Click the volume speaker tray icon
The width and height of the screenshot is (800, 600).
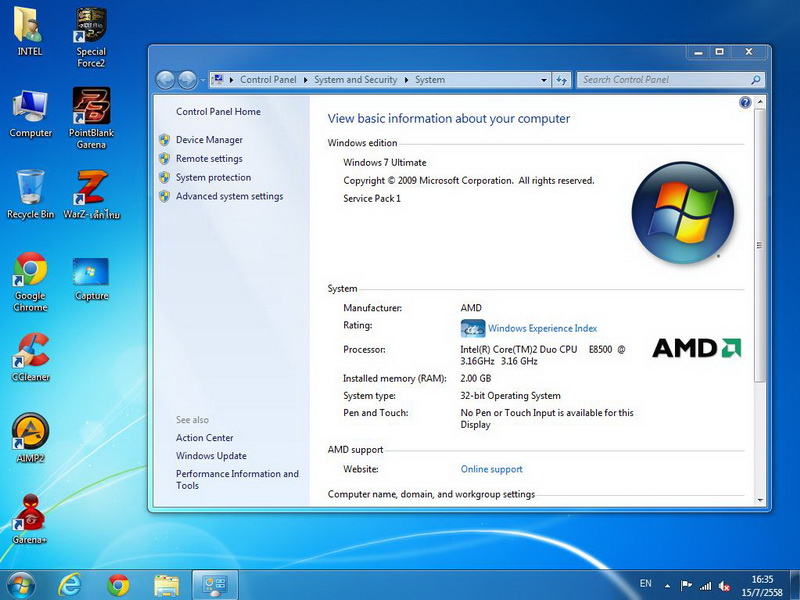coord(725,584)
